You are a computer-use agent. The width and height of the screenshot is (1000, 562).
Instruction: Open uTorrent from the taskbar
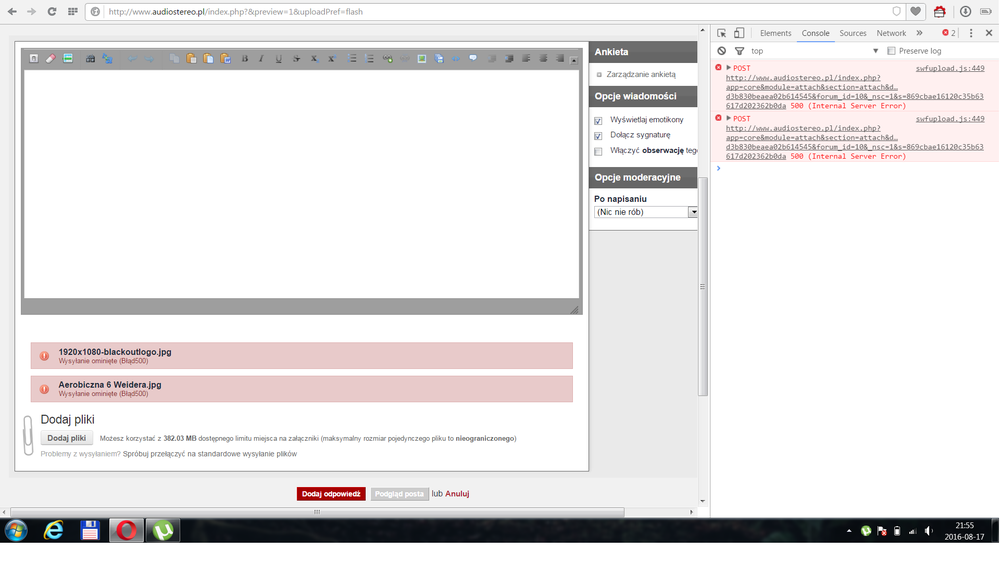pyautogui.click(x=163, y=530)
